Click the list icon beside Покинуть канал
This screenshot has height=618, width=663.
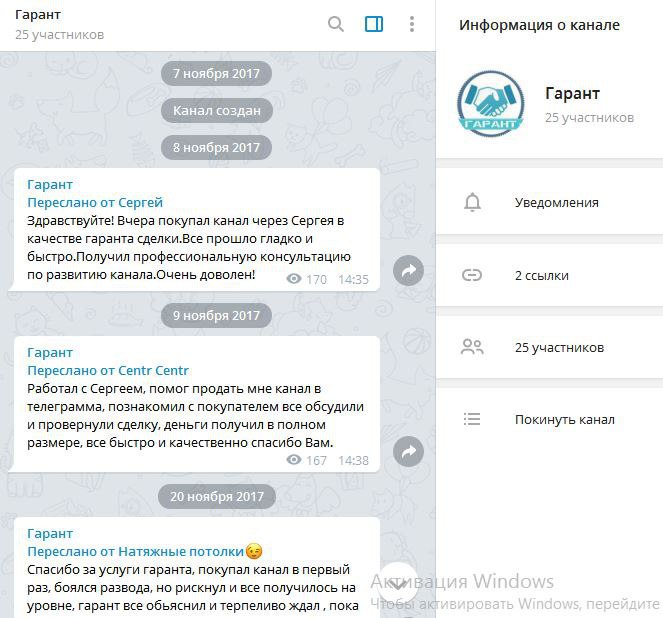tap(472, 419)
